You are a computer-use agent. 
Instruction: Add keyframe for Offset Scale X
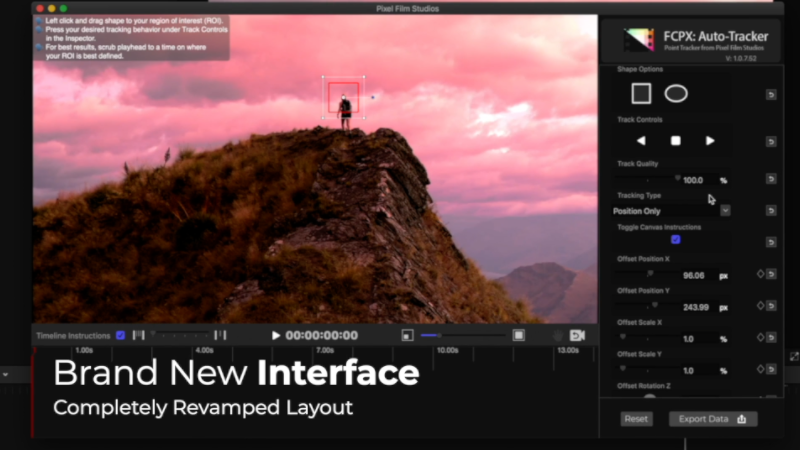[x=760, y=337]
